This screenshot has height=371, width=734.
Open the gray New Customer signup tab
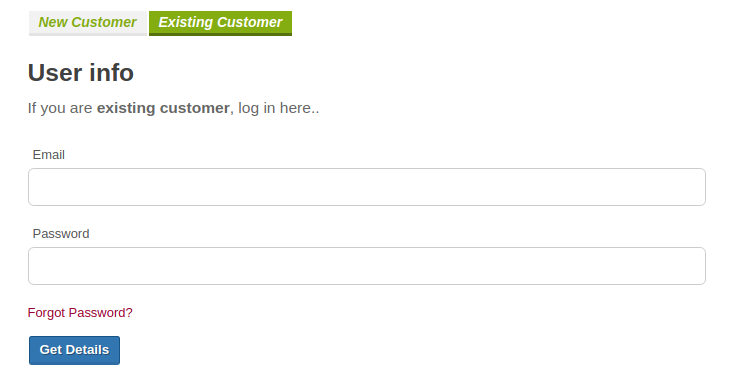point(88,23)
